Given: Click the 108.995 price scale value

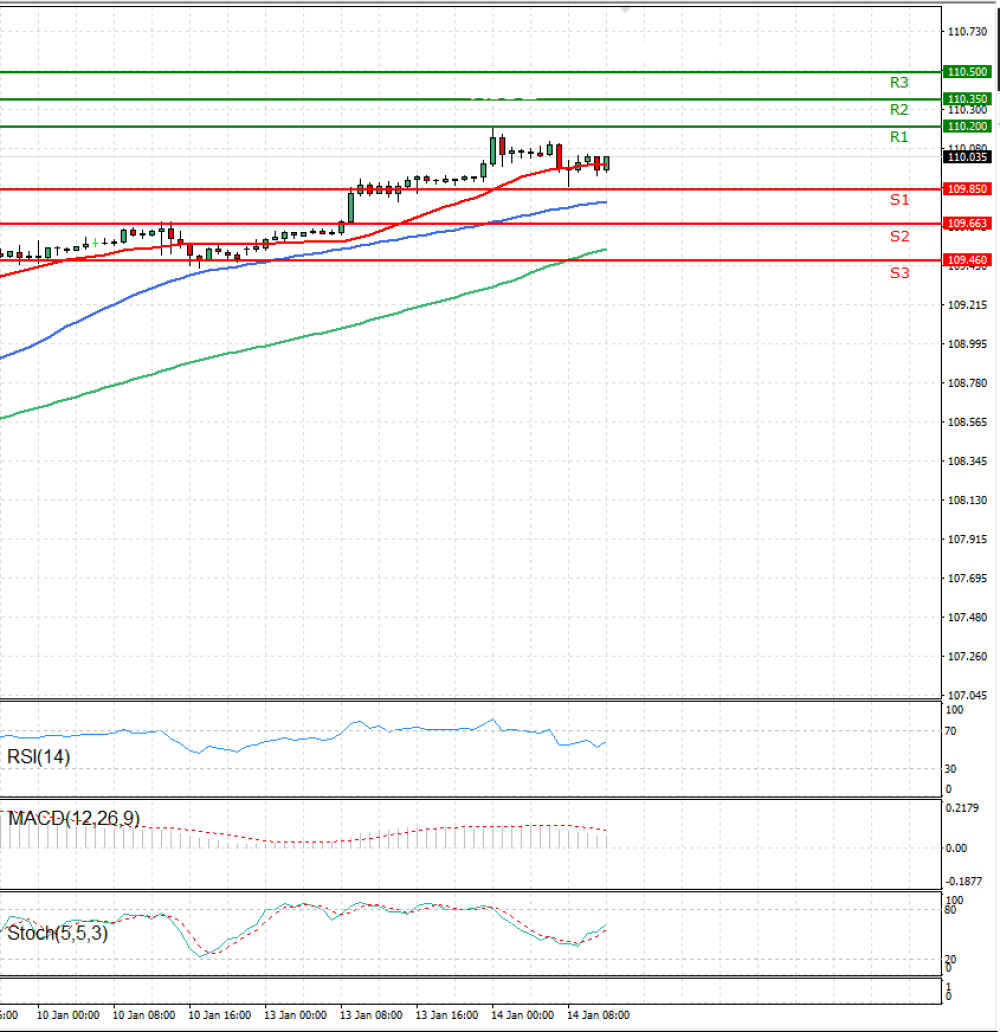Looking at the screenshot, I should pos(967,344).
